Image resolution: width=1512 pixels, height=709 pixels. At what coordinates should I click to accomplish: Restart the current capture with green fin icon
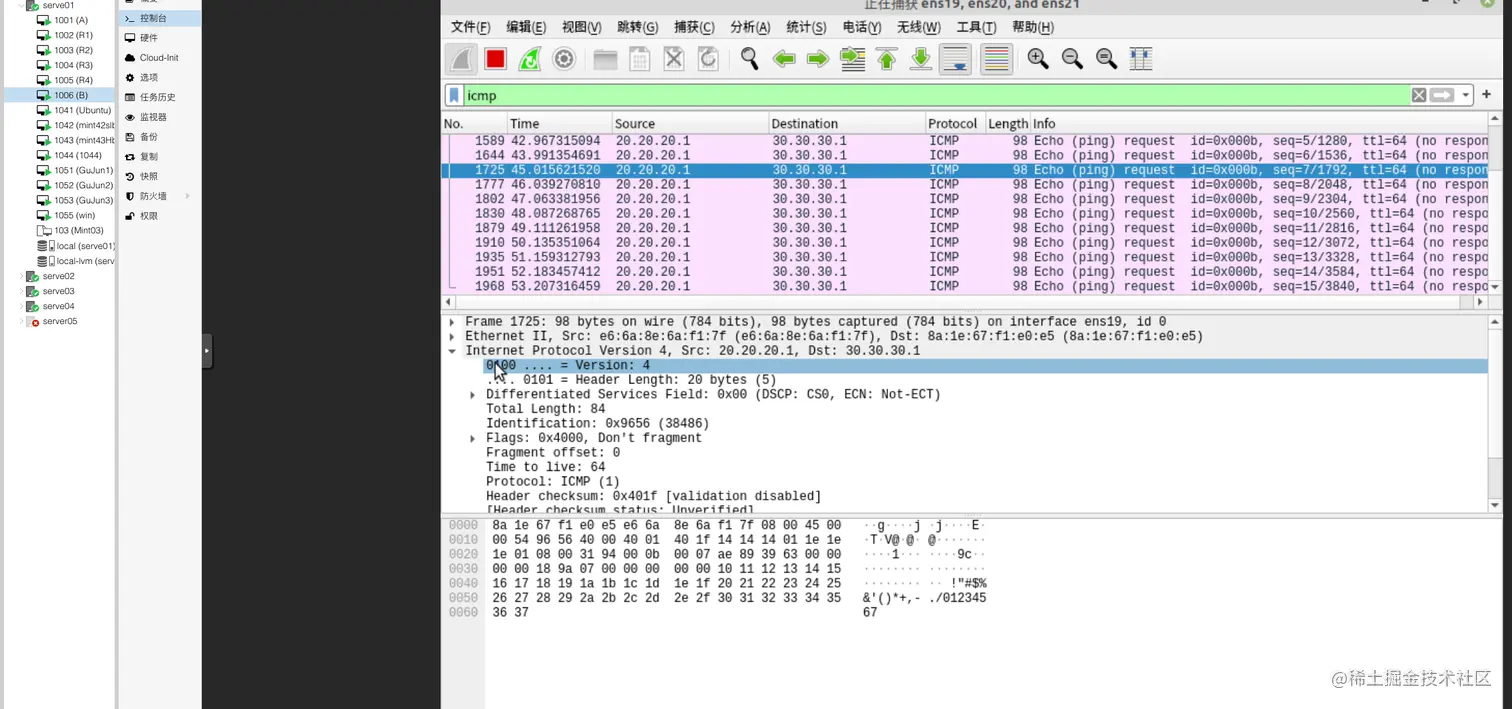[529, 59]
